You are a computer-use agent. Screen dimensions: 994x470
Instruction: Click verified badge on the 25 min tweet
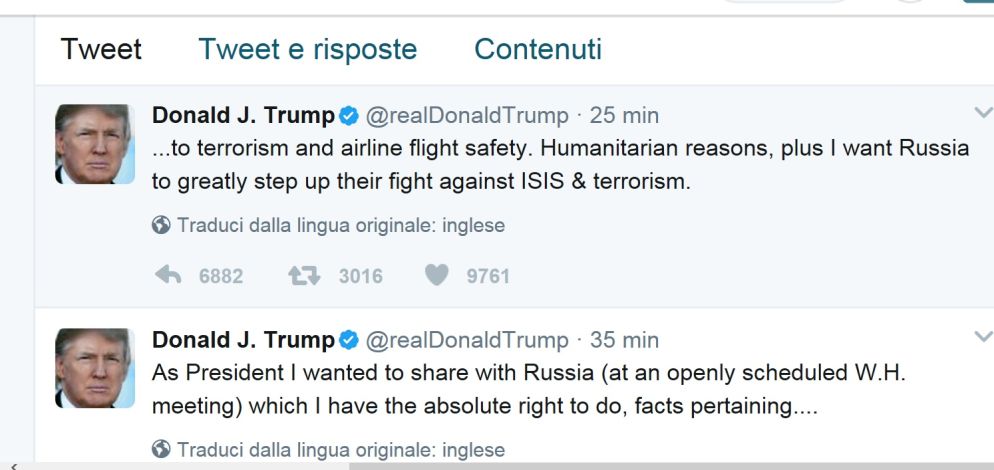pos(349,116)
